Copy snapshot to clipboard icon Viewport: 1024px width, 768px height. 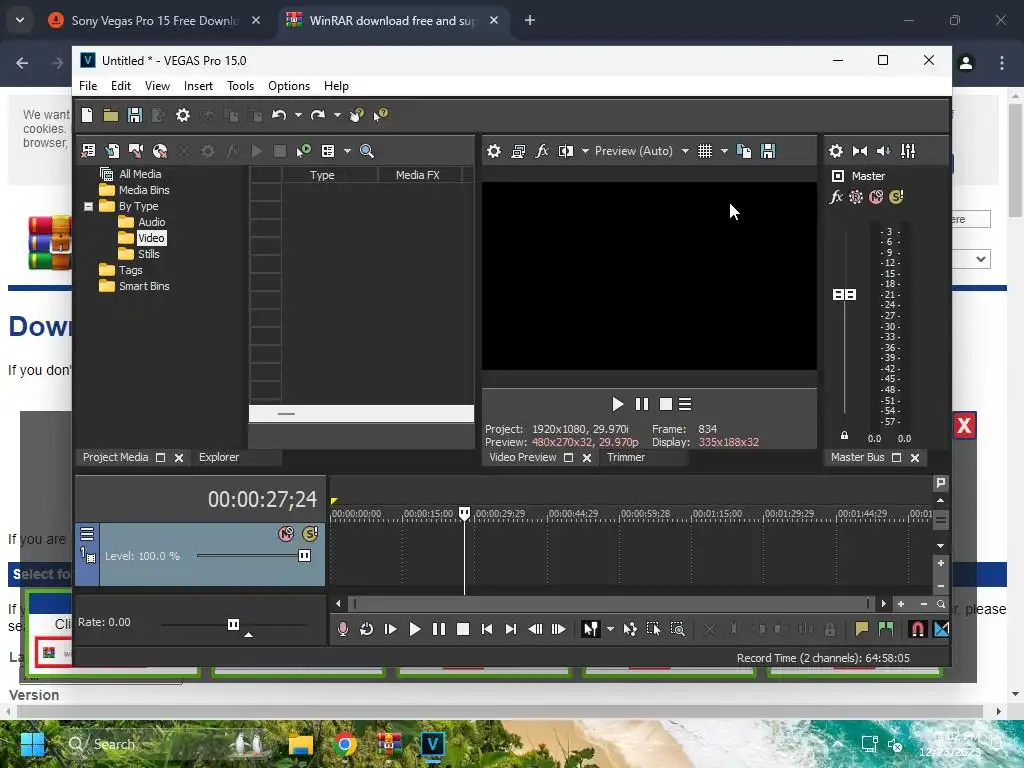point(744,151)
